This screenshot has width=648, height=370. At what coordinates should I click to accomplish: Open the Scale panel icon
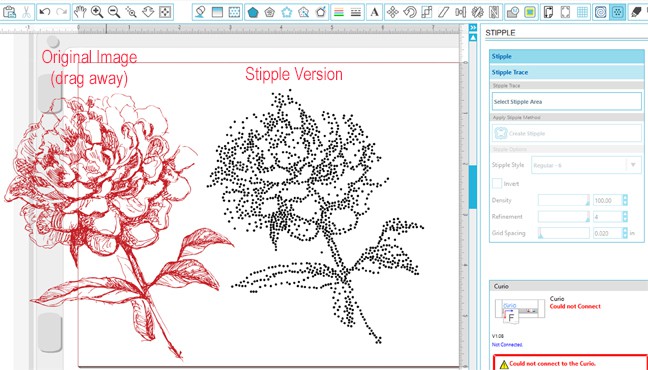[x=426, y=12]
